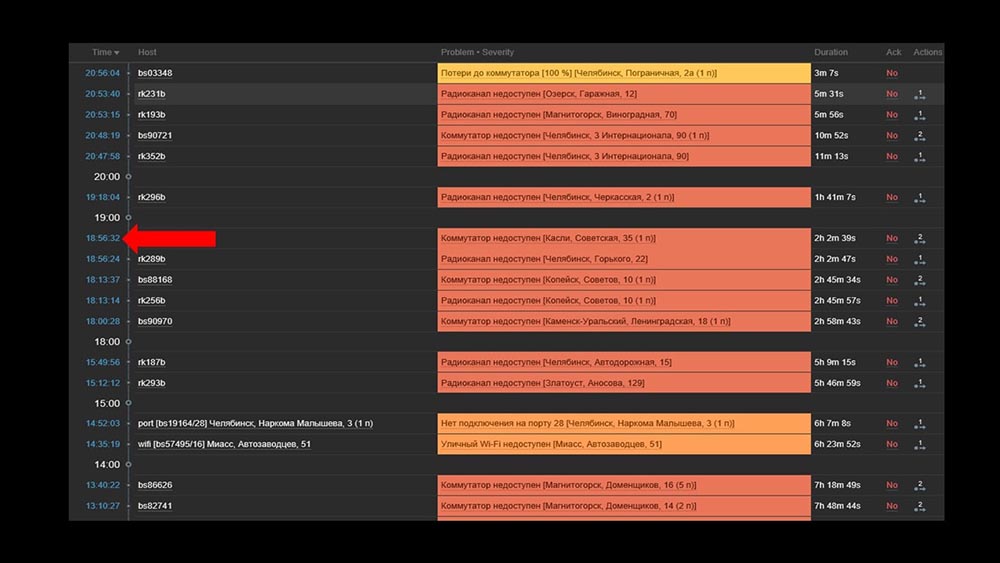Screen dimensions: 1000x563
Task: Open host menu for bs88168
Action: pos(155,279)
